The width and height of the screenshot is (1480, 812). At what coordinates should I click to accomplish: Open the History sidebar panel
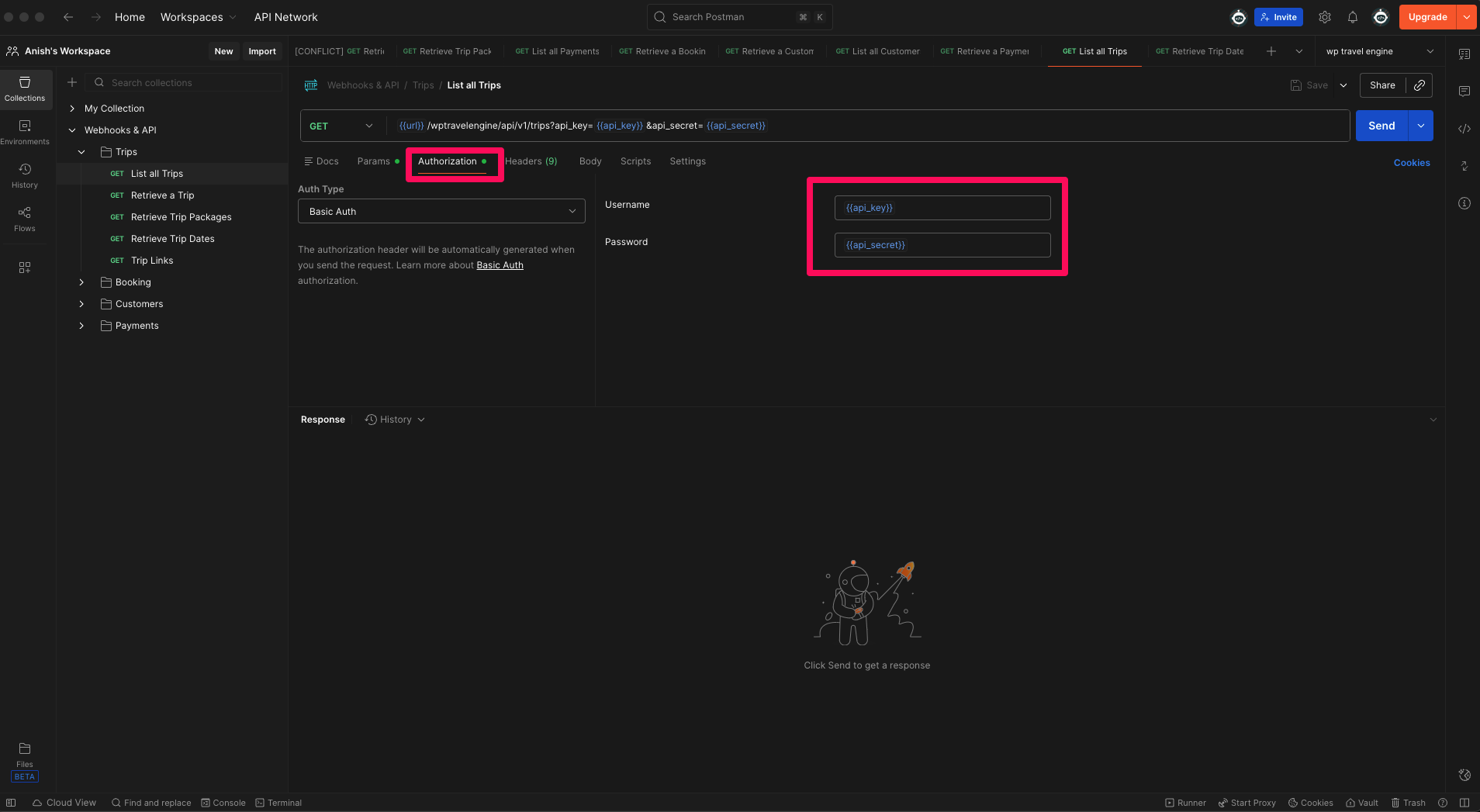coord(25,175)
